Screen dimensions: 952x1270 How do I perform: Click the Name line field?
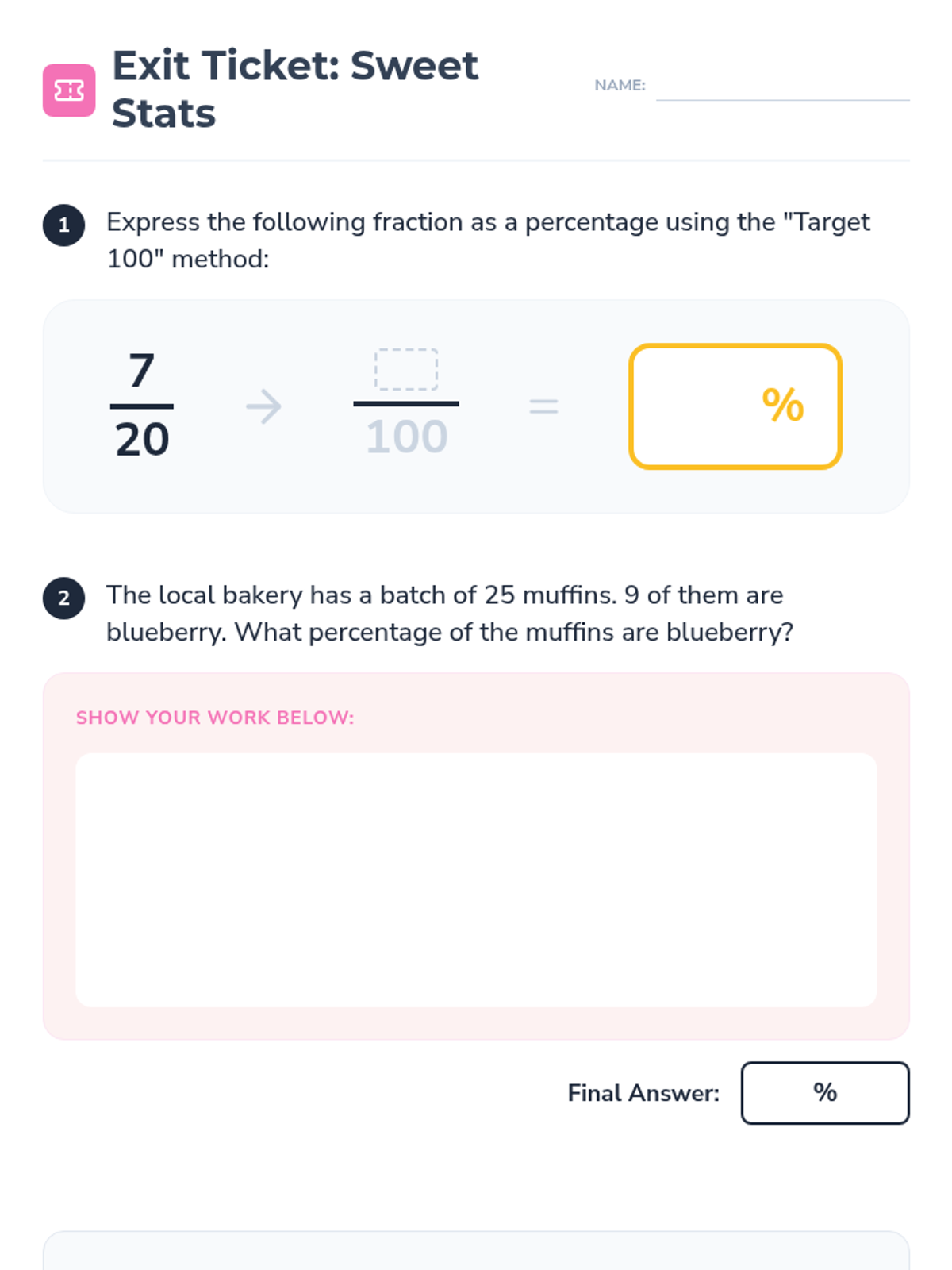click(782, 86)
